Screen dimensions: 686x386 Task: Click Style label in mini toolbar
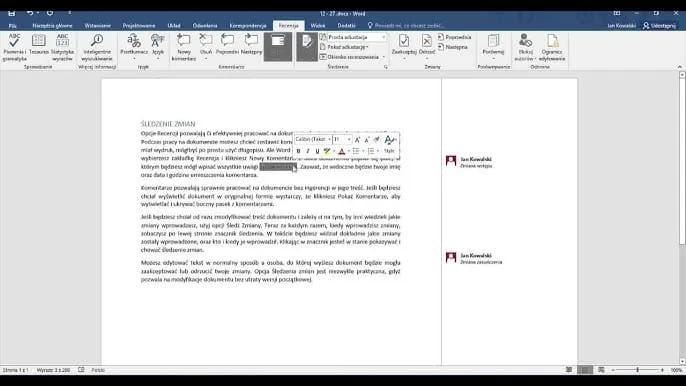pyautogui.click(x=389, y=151)
